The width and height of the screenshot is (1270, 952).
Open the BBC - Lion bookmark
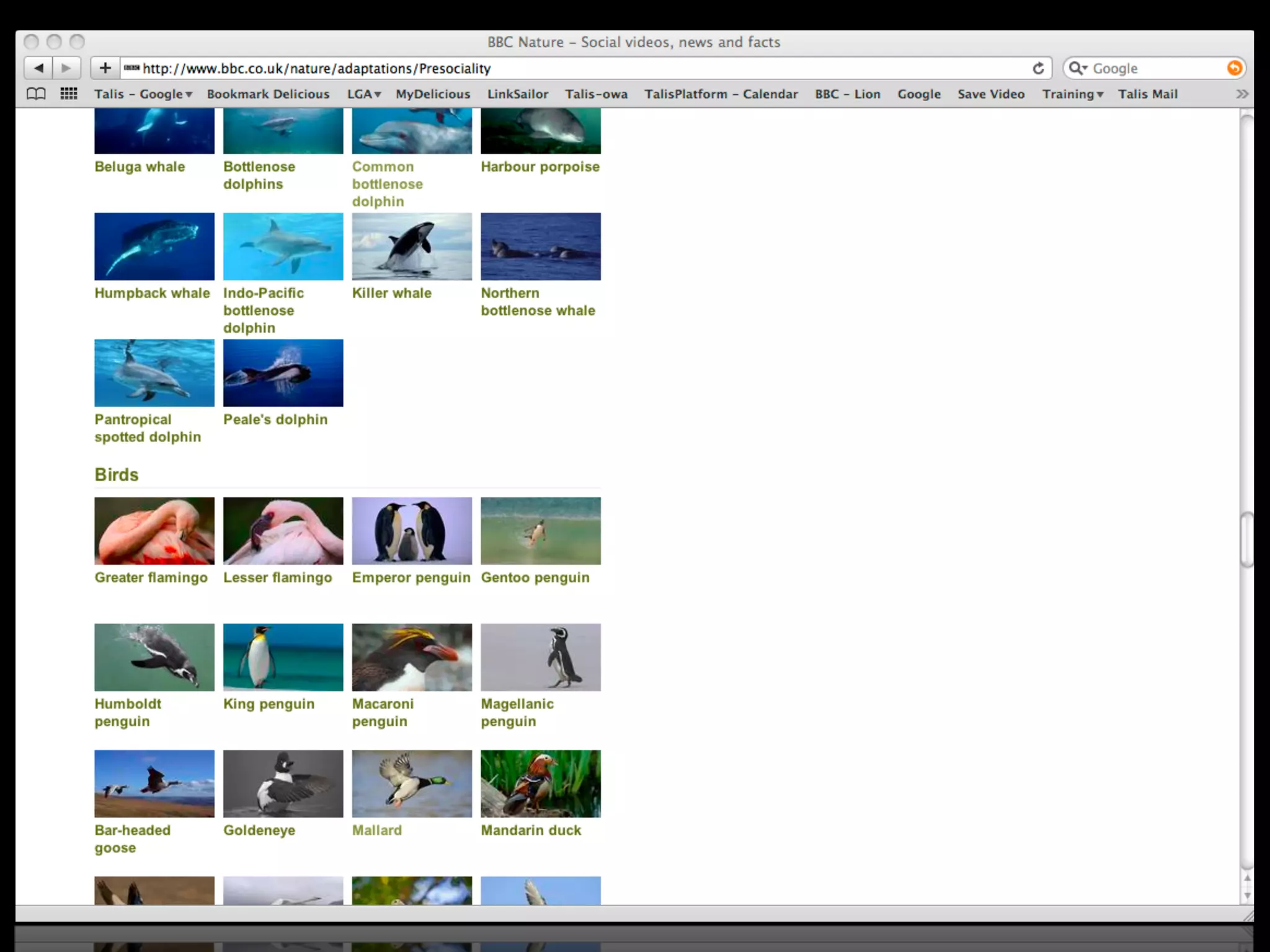(847, 94)
